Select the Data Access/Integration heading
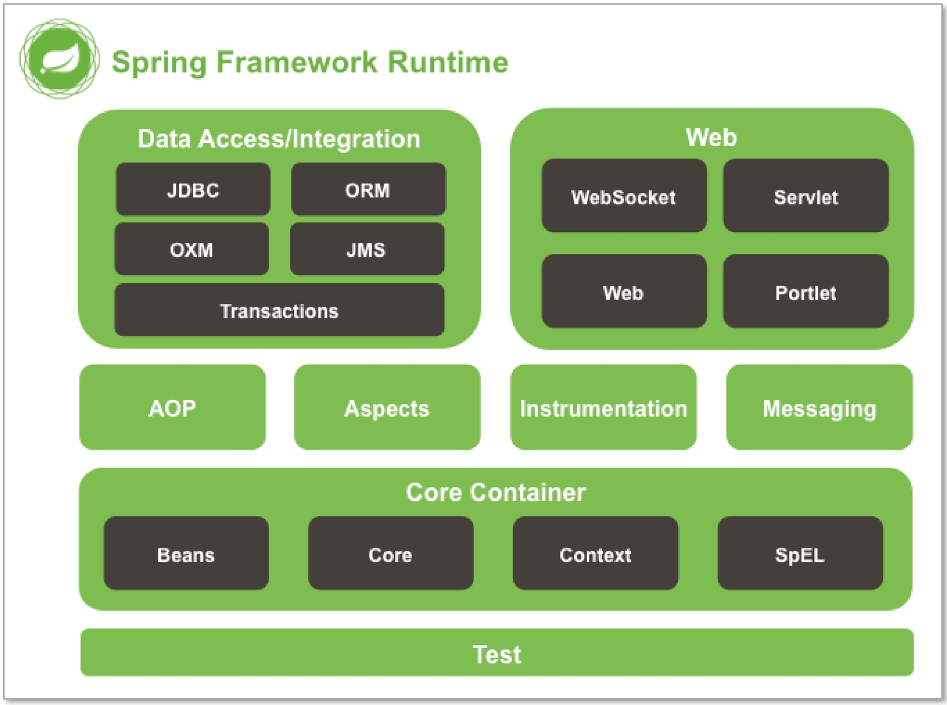The height and width of the screenshot is (705, 947). 279,139
